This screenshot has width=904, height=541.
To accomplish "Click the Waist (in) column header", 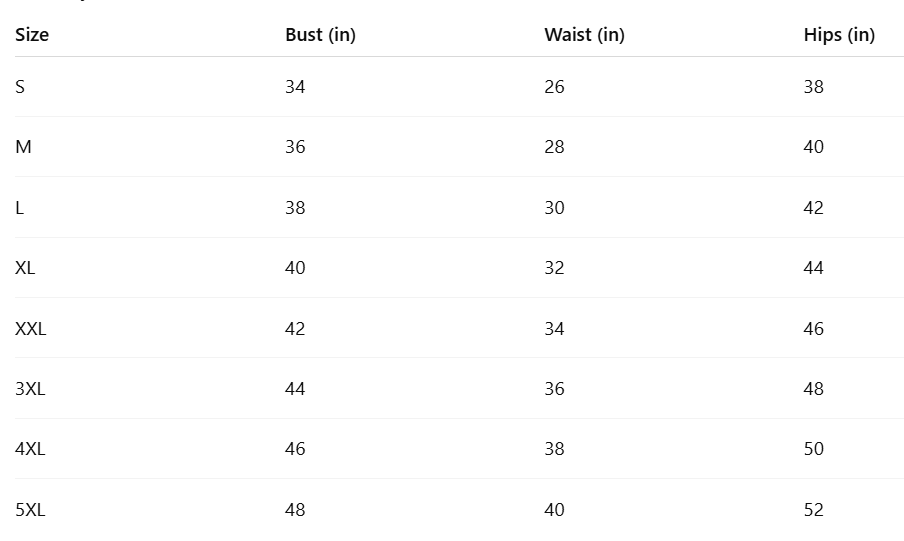I will coord(584,35).
